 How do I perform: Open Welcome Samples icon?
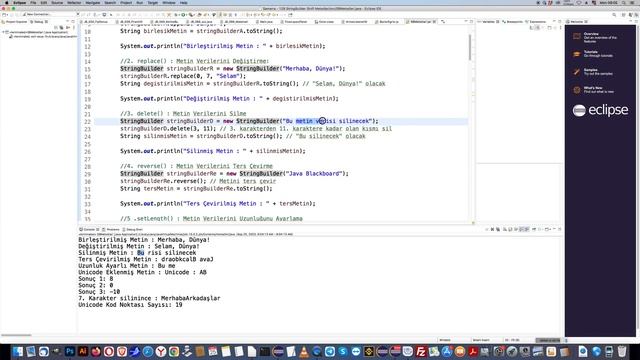point(577,72)
